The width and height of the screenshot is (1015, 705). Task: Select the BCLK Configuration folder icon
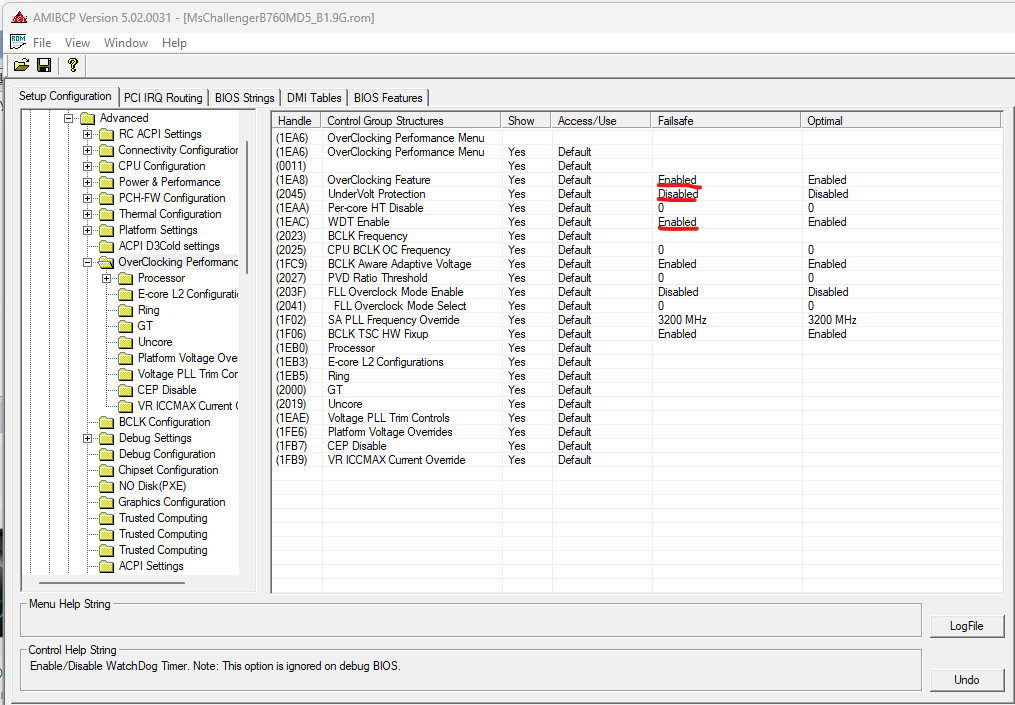(106, 423)
